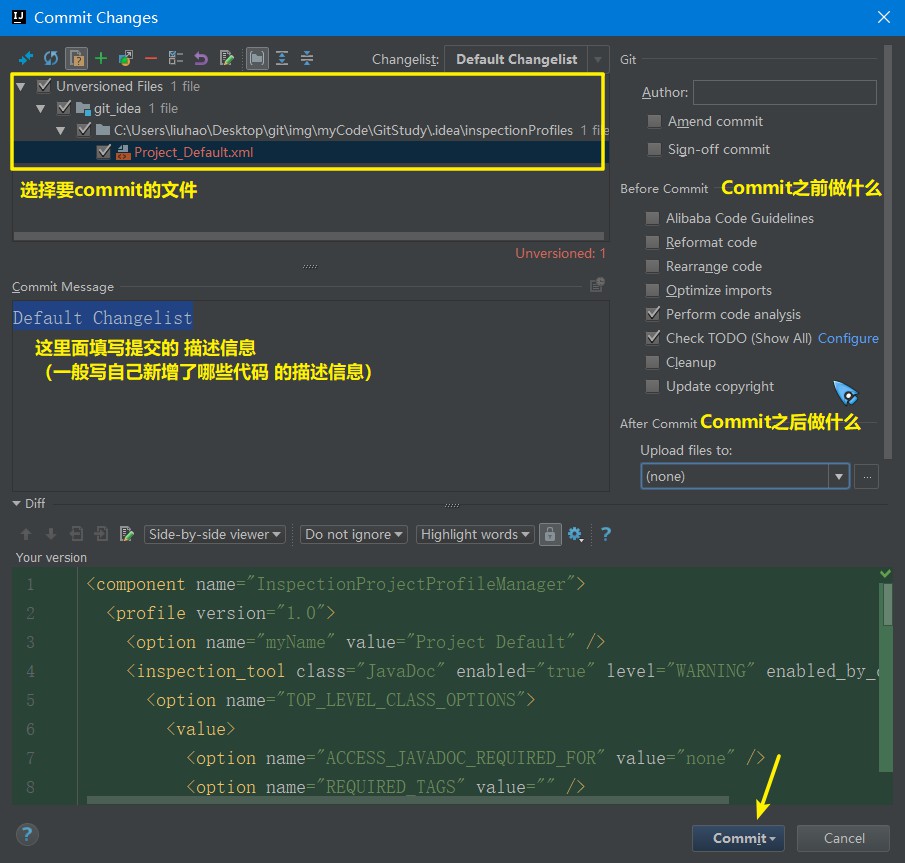The image size is (905, 863).
Task: Go to the previous difference (up arrow)
Action: coord(26,534)
